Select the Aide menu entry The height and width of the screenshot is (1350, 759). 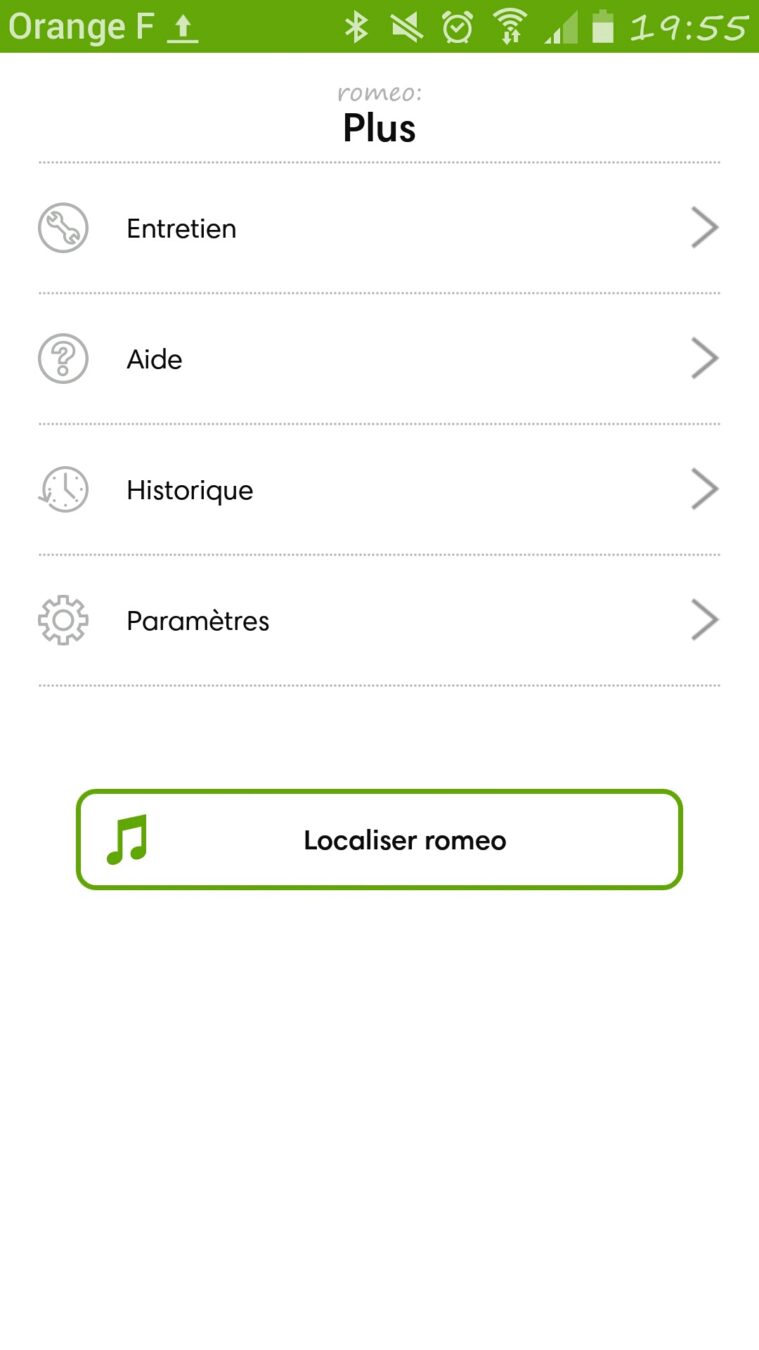(154, 360)
